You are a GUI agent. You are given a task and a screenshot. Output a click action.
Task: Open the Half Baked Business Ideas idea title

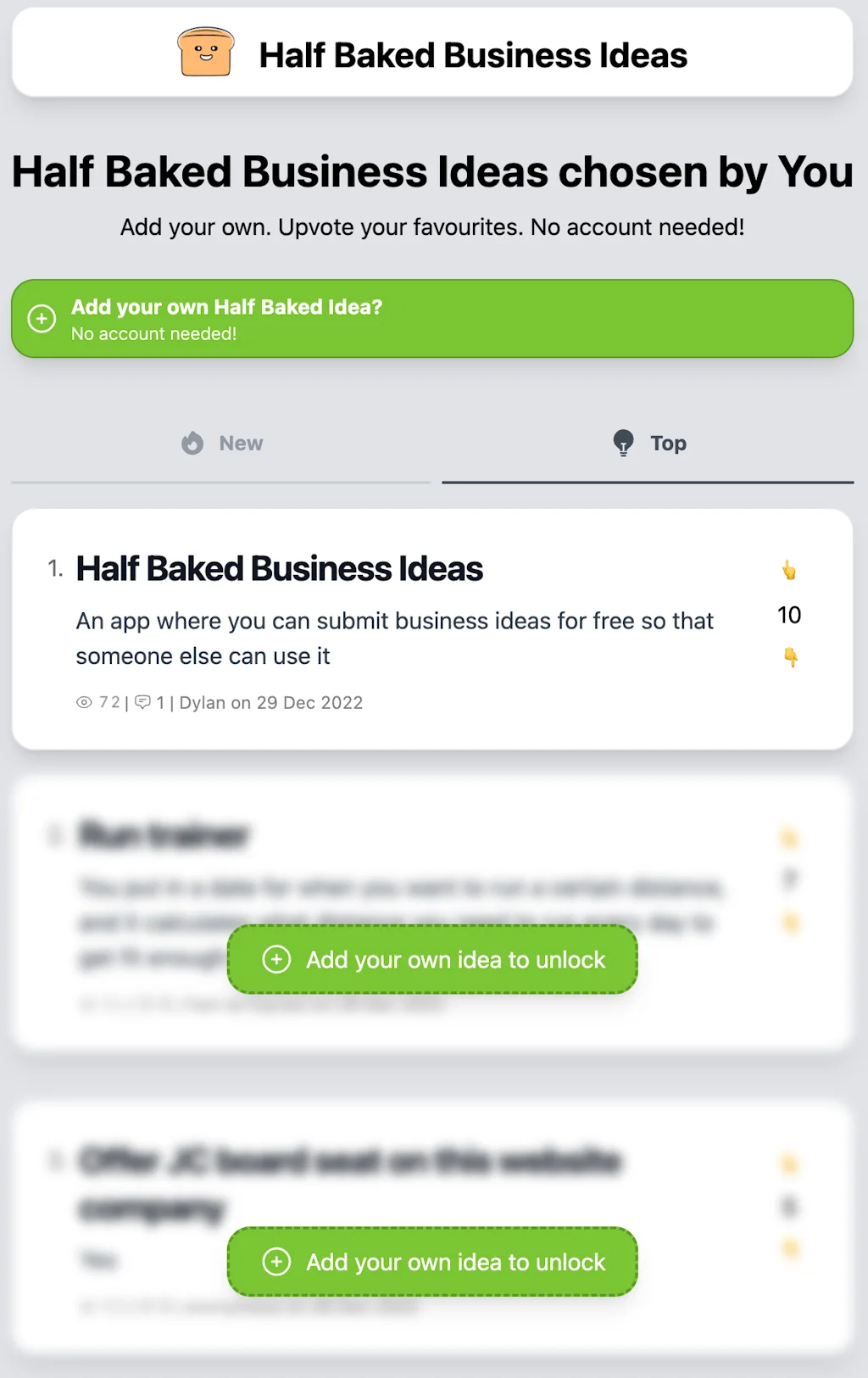[x=280, y=568]
